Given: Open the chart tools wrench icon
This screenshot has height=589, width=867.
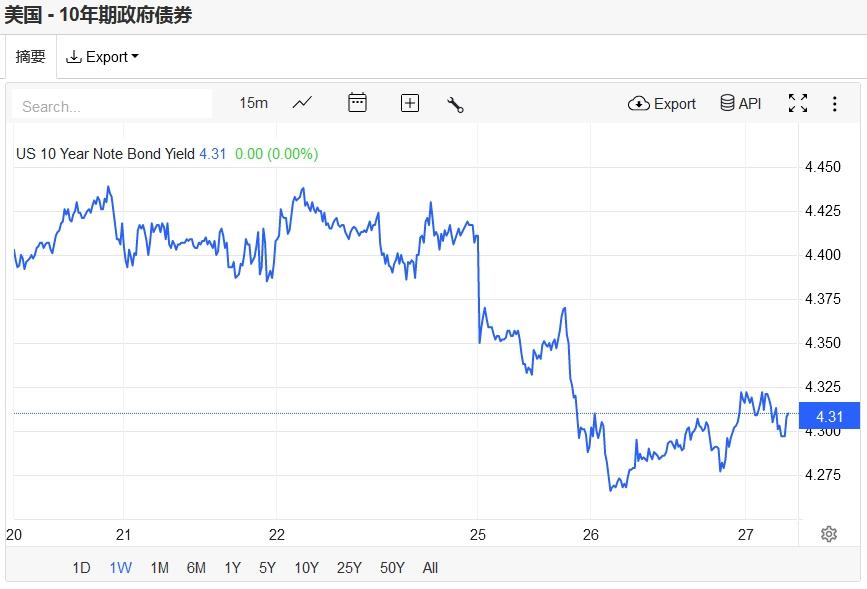Looking at the screenshot, I should (x=455, y=104).
